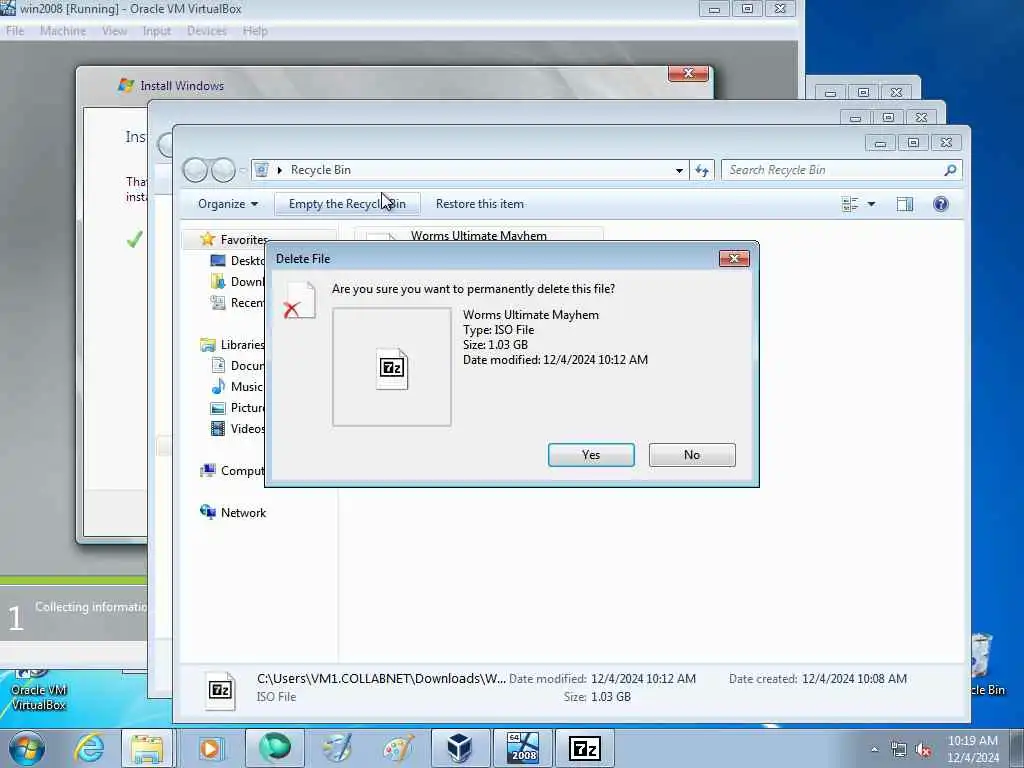Select Network in navigation pane
The image size is (1024, 768).
(x=233, y=513)
